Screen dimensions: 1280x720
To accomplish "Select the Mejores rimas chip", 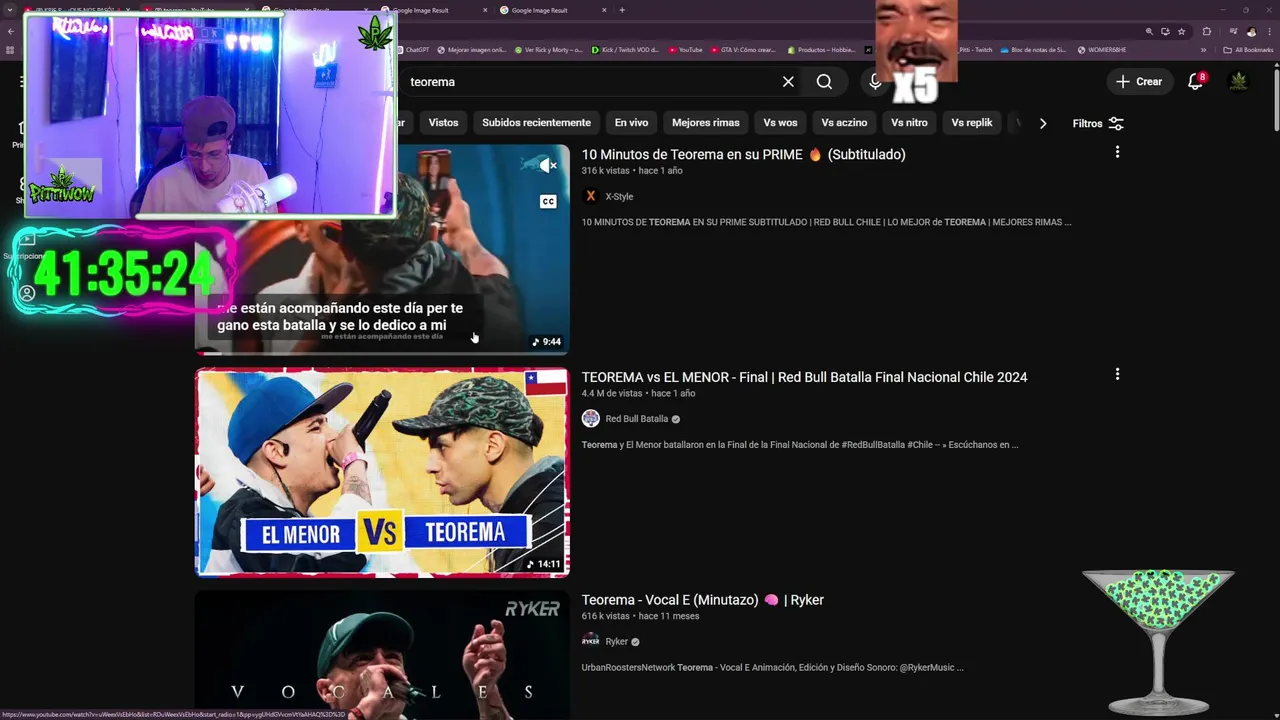I will 705,123.
